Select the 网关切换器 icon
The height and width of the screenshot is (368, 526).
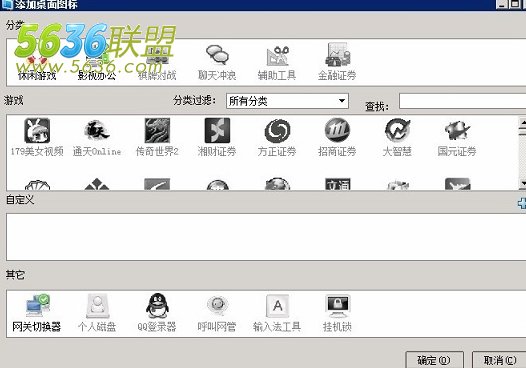tap(37, 306)
